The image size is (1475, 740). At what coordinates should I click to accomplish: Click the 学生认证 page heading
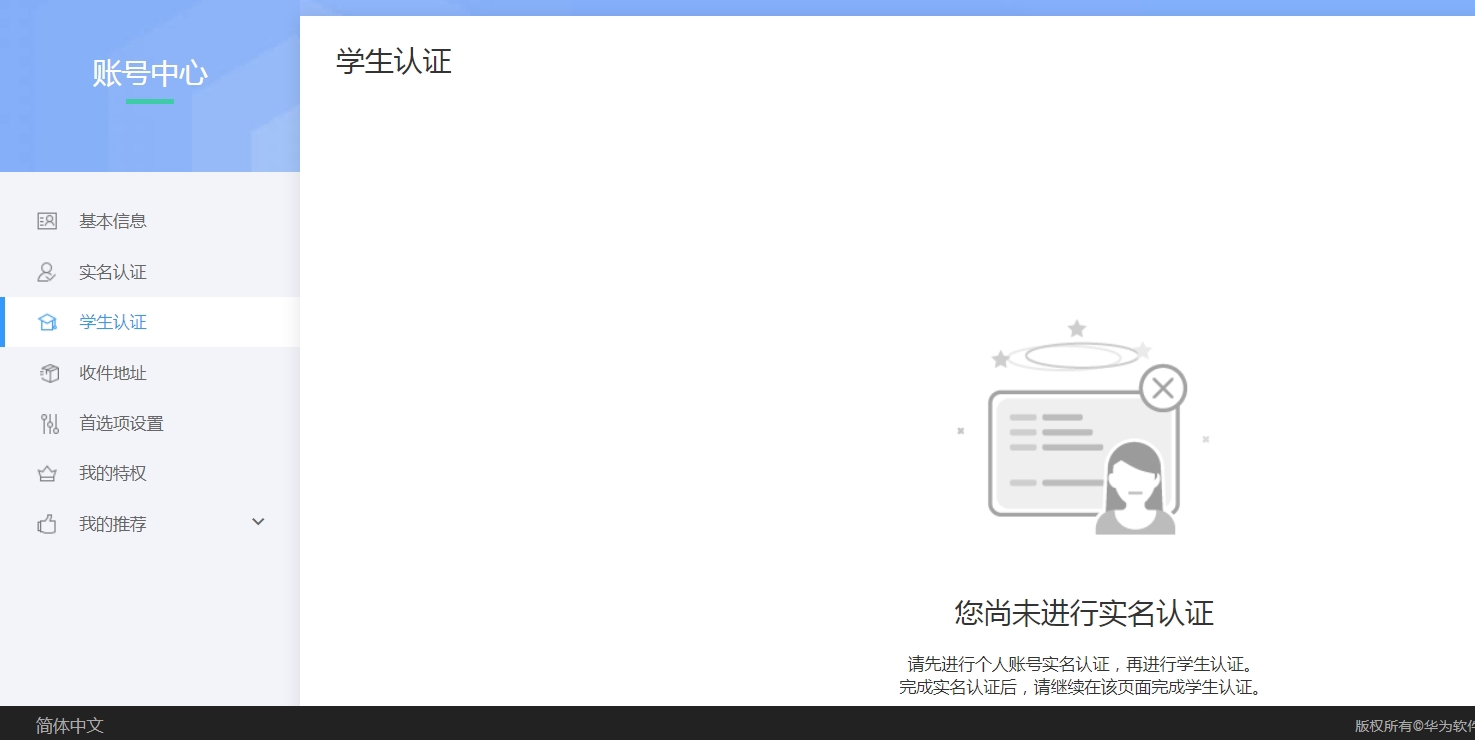(x=394, y=61)
